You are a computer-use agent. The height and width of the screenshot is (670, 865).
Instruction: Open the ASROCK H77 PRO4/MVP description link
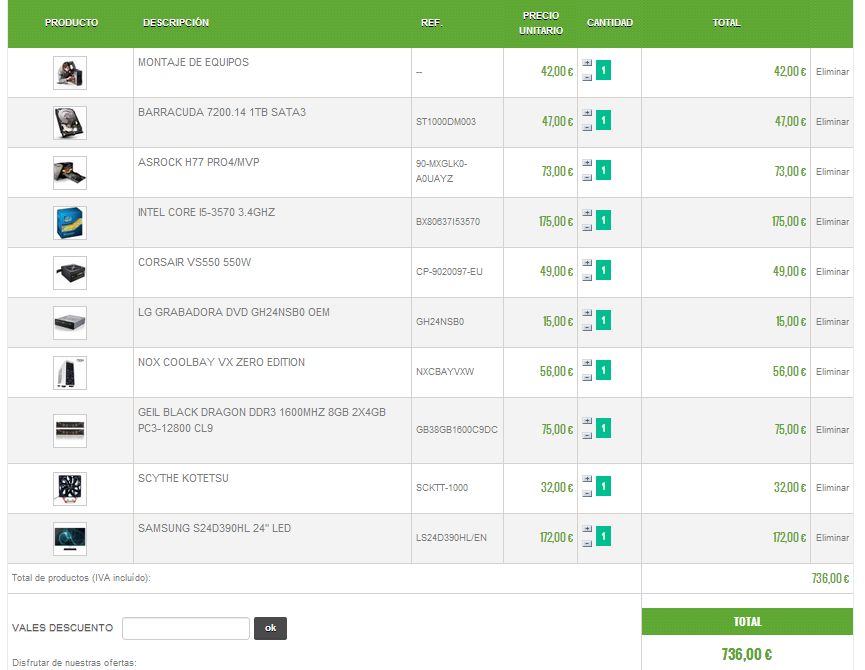pyautogui.click(x=199, y=163)
